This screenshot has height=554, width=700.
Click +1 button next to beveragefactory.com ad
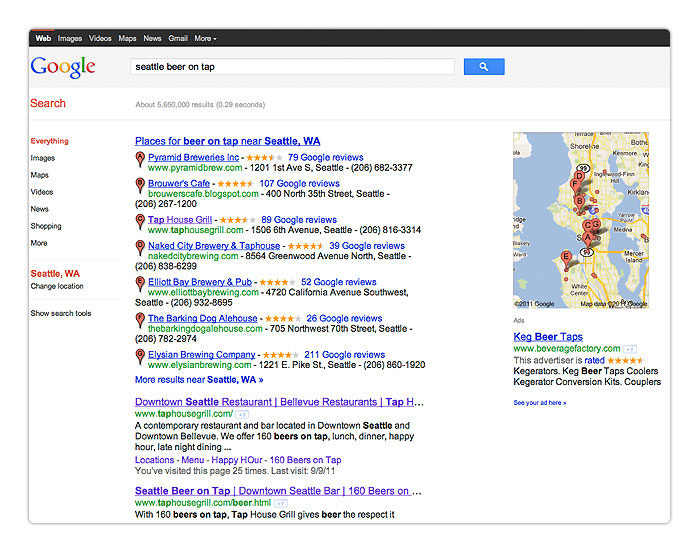tap(630, 349)
